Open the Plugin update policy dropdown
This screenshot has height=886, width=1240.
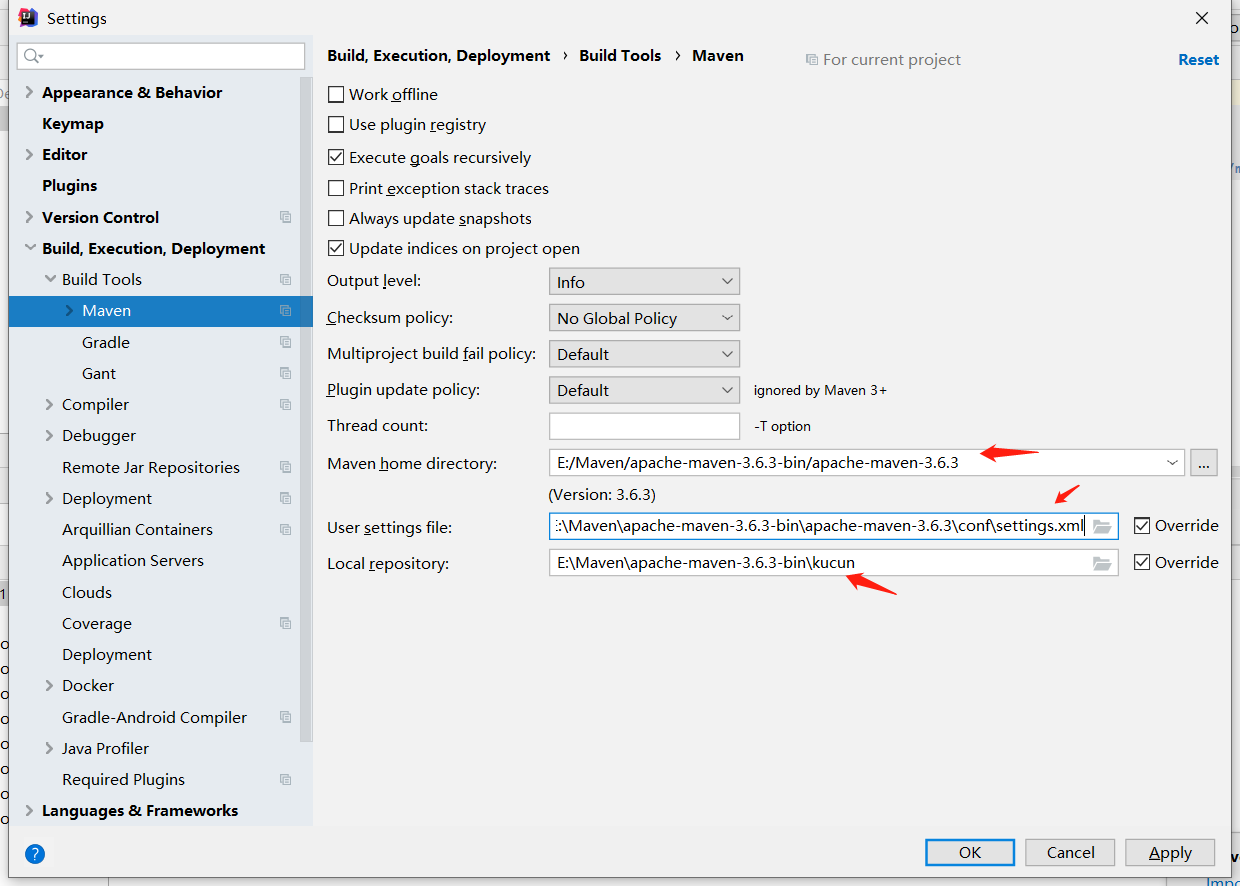point(644,390)
